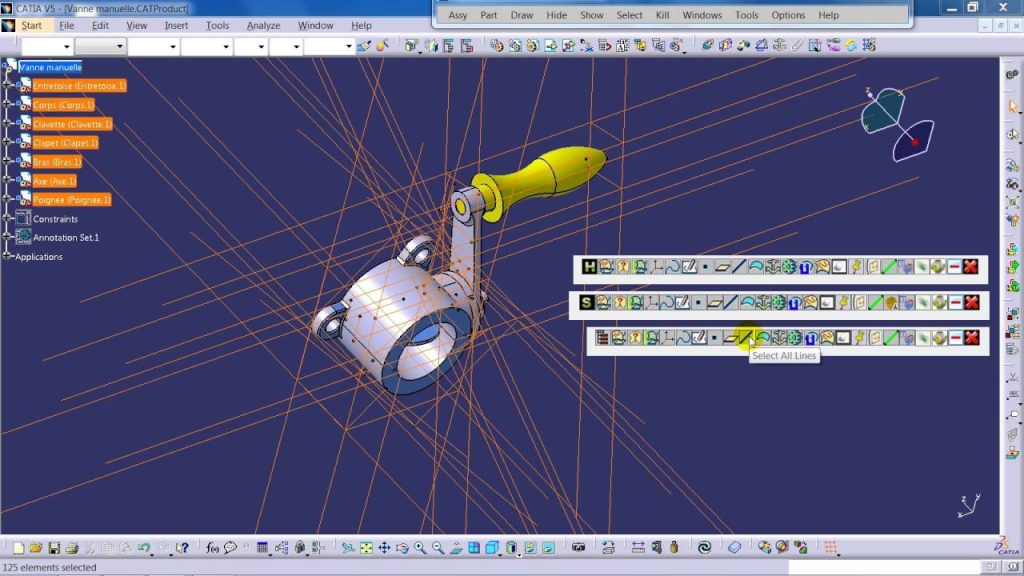Click the green S icon on floating toolbar
Viewport: 1024px width, 576px height.
click(x=587, y=302)
